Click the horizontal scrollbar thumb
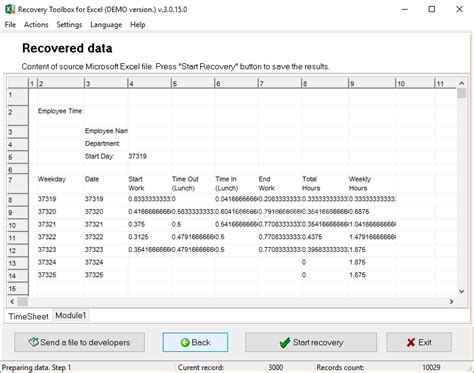The width and height of the screenshot is (474, 373). 22,302
